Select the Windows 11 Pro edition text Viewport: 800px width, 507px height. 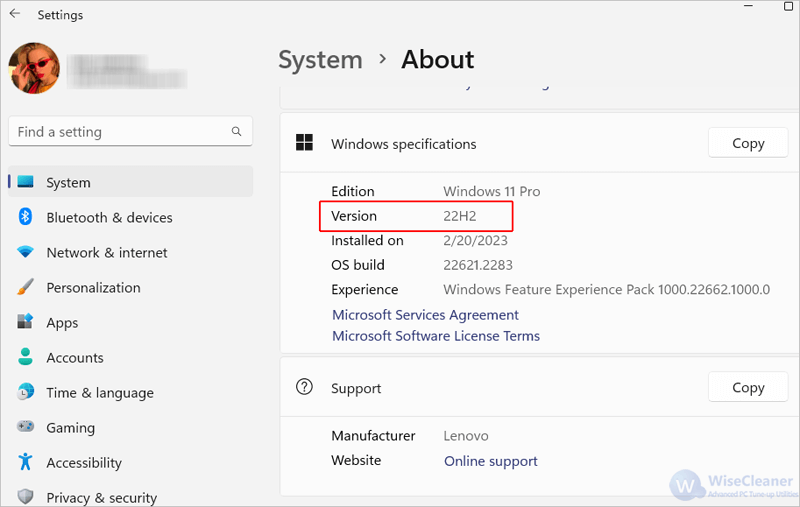click(492, 191)
